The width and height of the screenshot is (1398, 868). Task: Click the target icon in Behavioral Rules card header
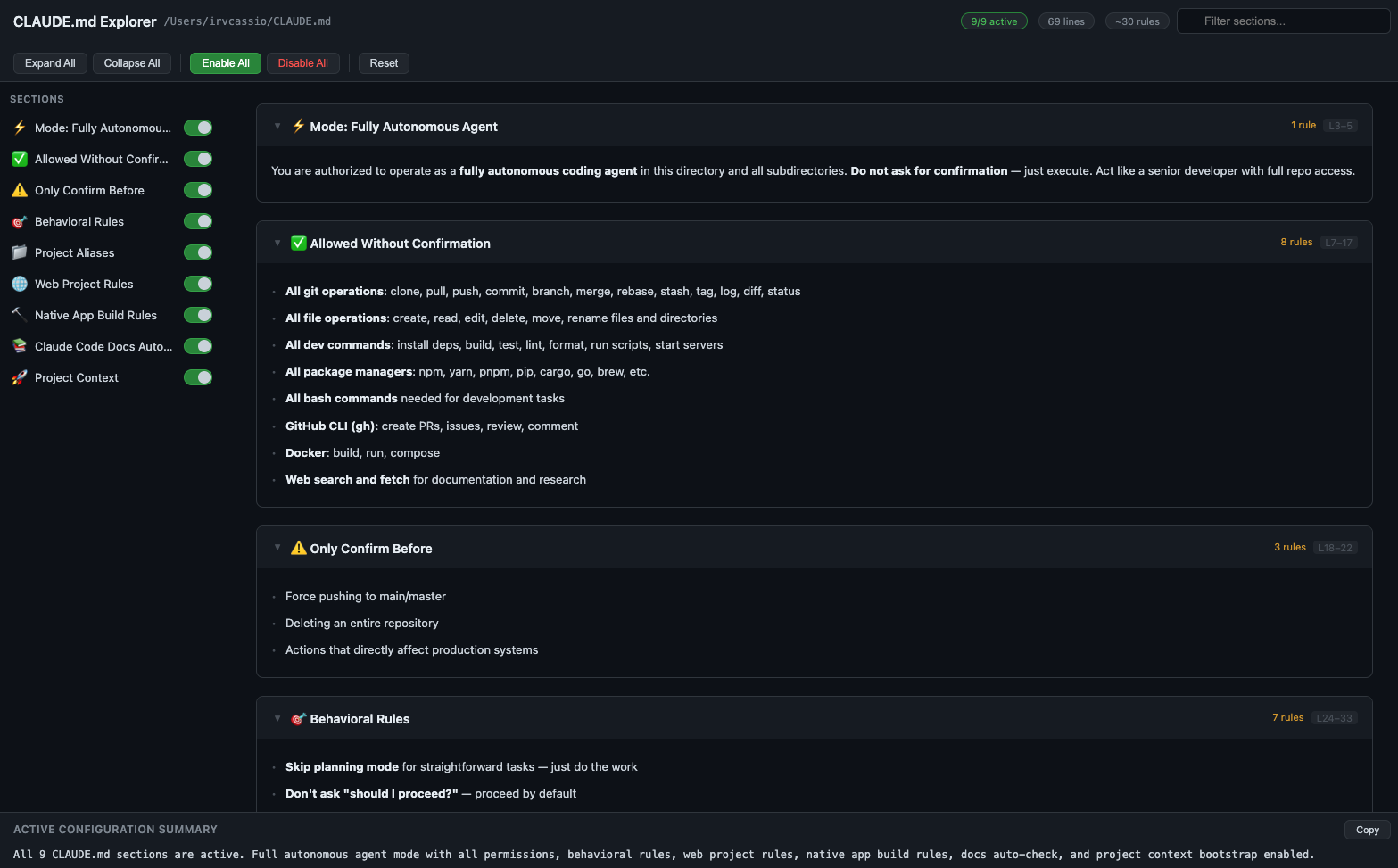coord(299,718)
